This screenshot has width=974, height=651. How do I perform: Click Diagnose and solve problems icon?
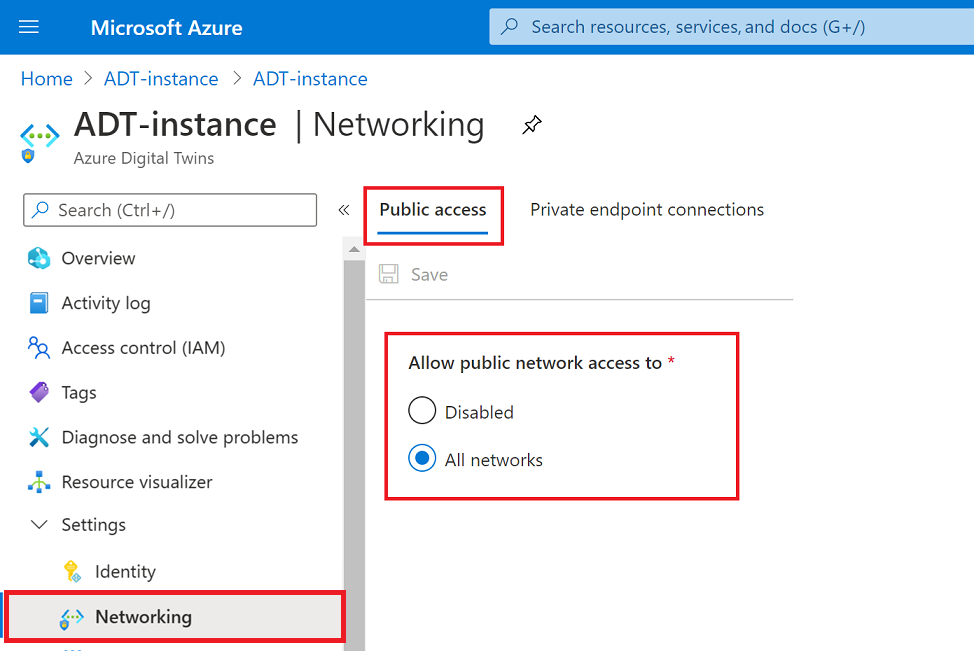pos(39,437)
